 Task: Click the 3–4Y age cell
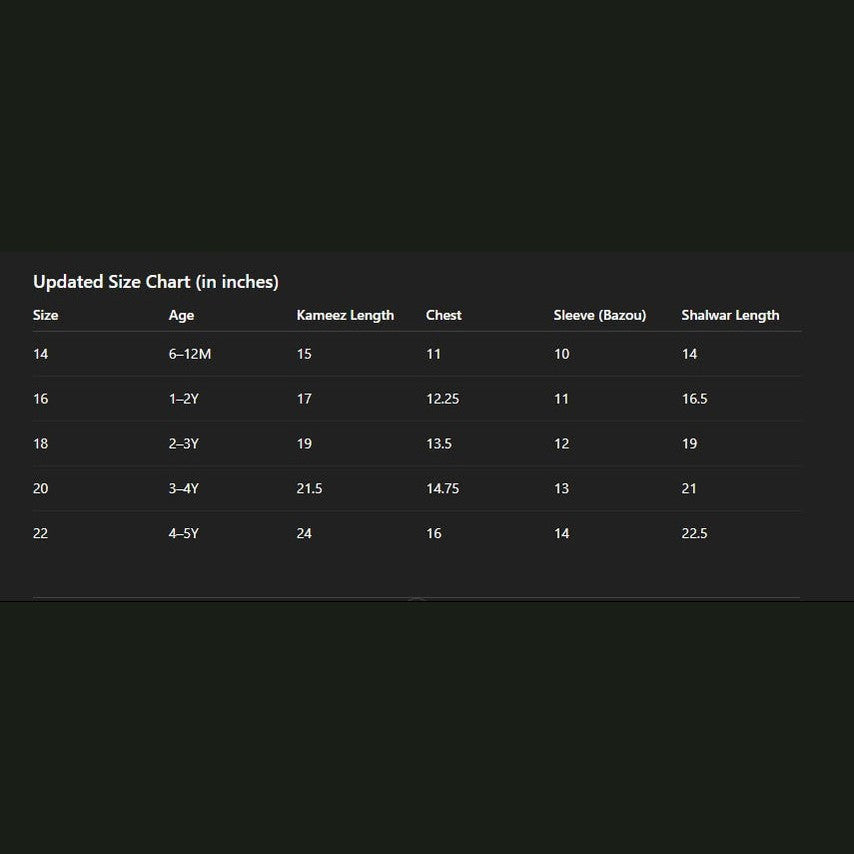184,489
